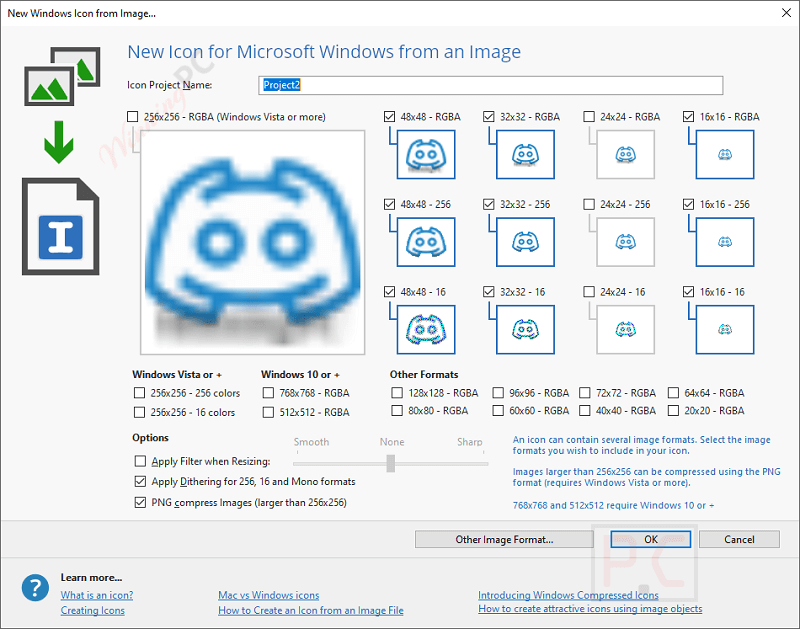
Task: Click the Icon Project Name text field
Action: [x=490, y=85]
